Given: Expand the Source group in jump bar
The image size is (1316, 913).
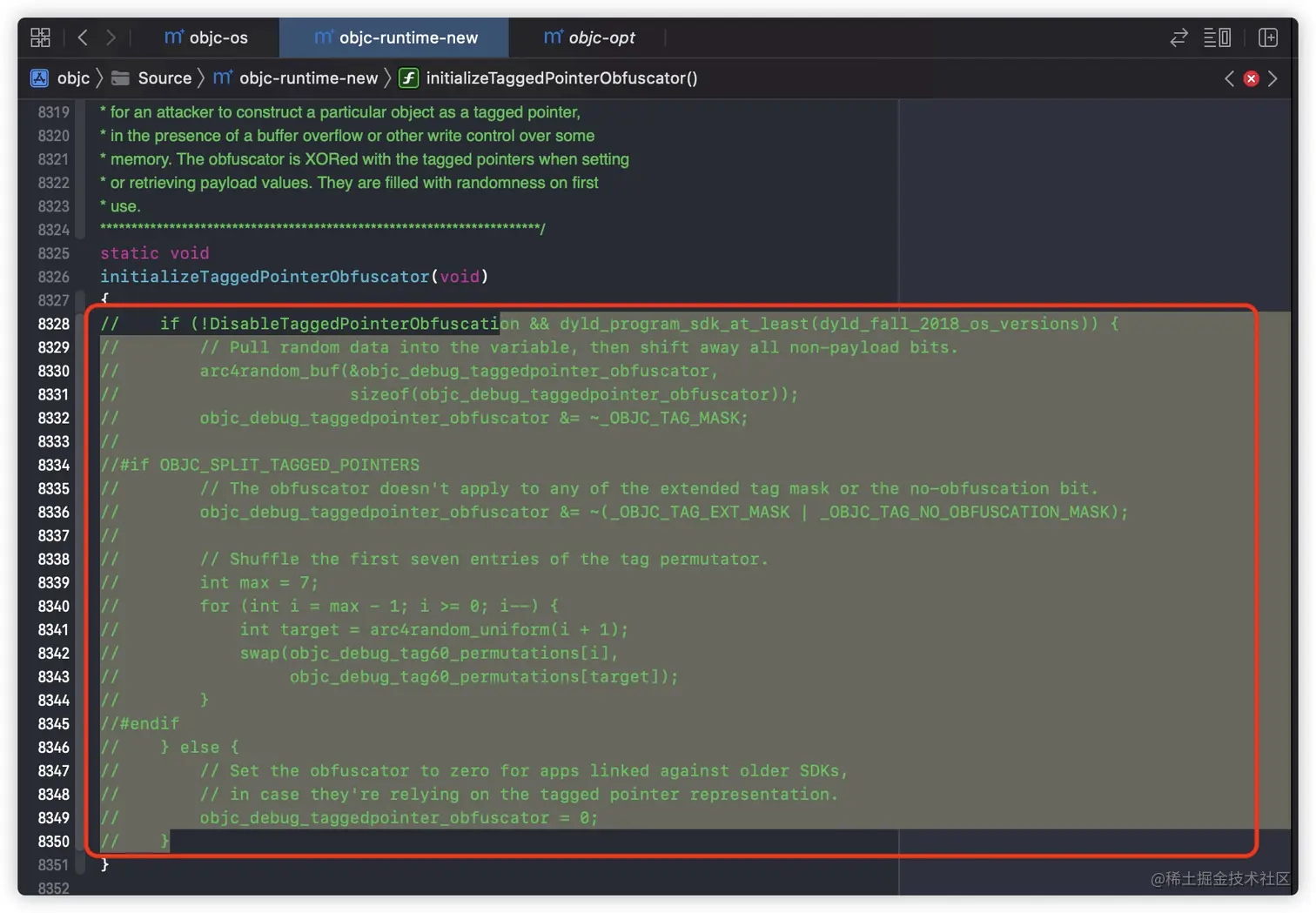Looking at the screenshot, I should click(x=164, y=78).
